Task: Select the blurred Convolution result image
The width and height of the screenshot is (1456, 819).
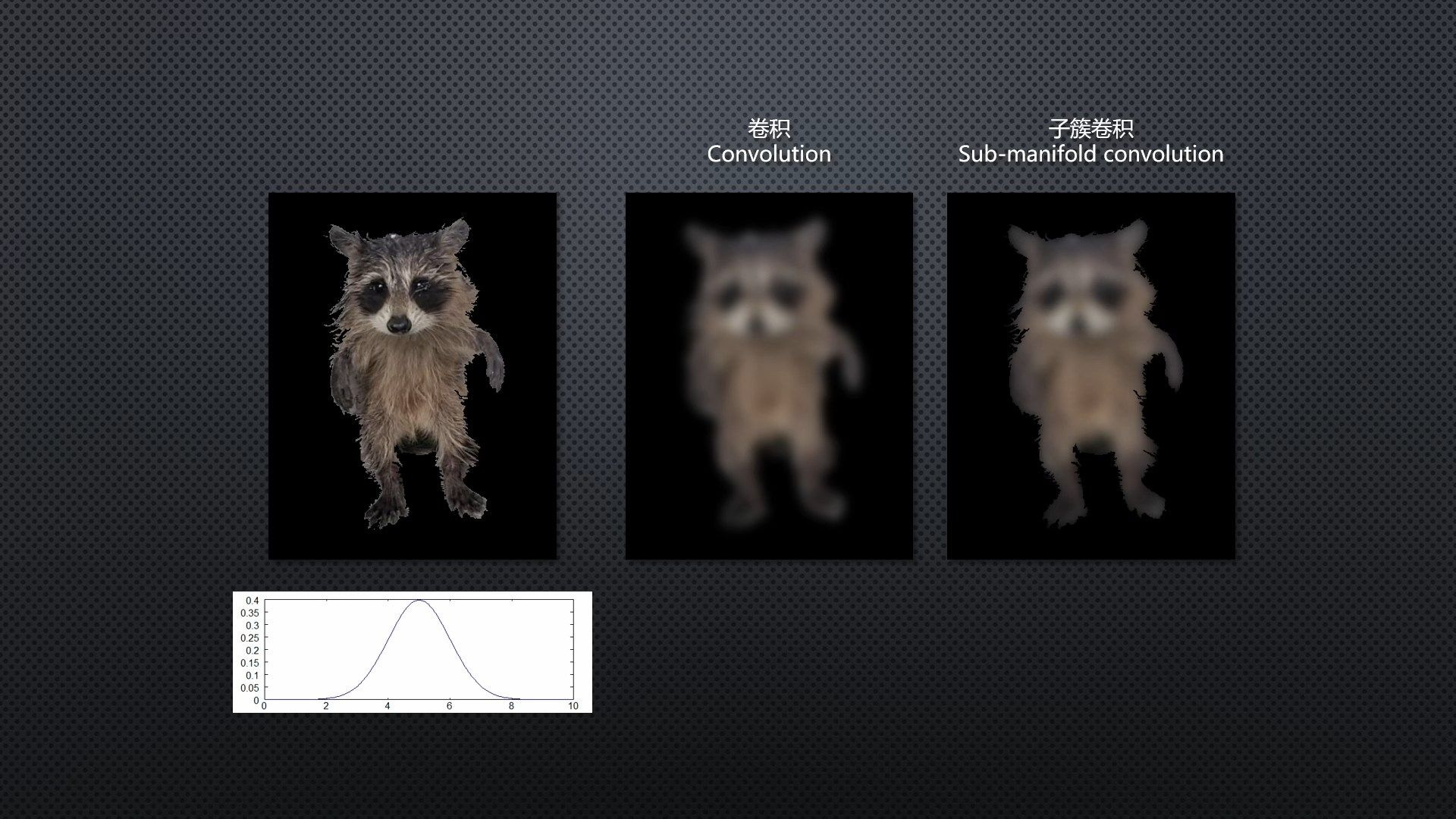Action: 769,376
